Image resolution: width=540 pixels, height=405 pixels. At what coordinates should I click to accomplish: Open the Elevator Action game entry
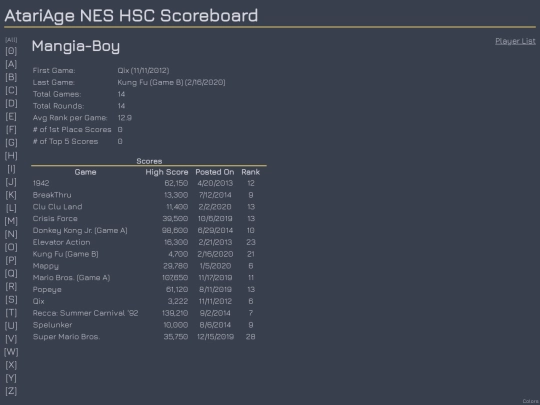click(x=61, y=242)
